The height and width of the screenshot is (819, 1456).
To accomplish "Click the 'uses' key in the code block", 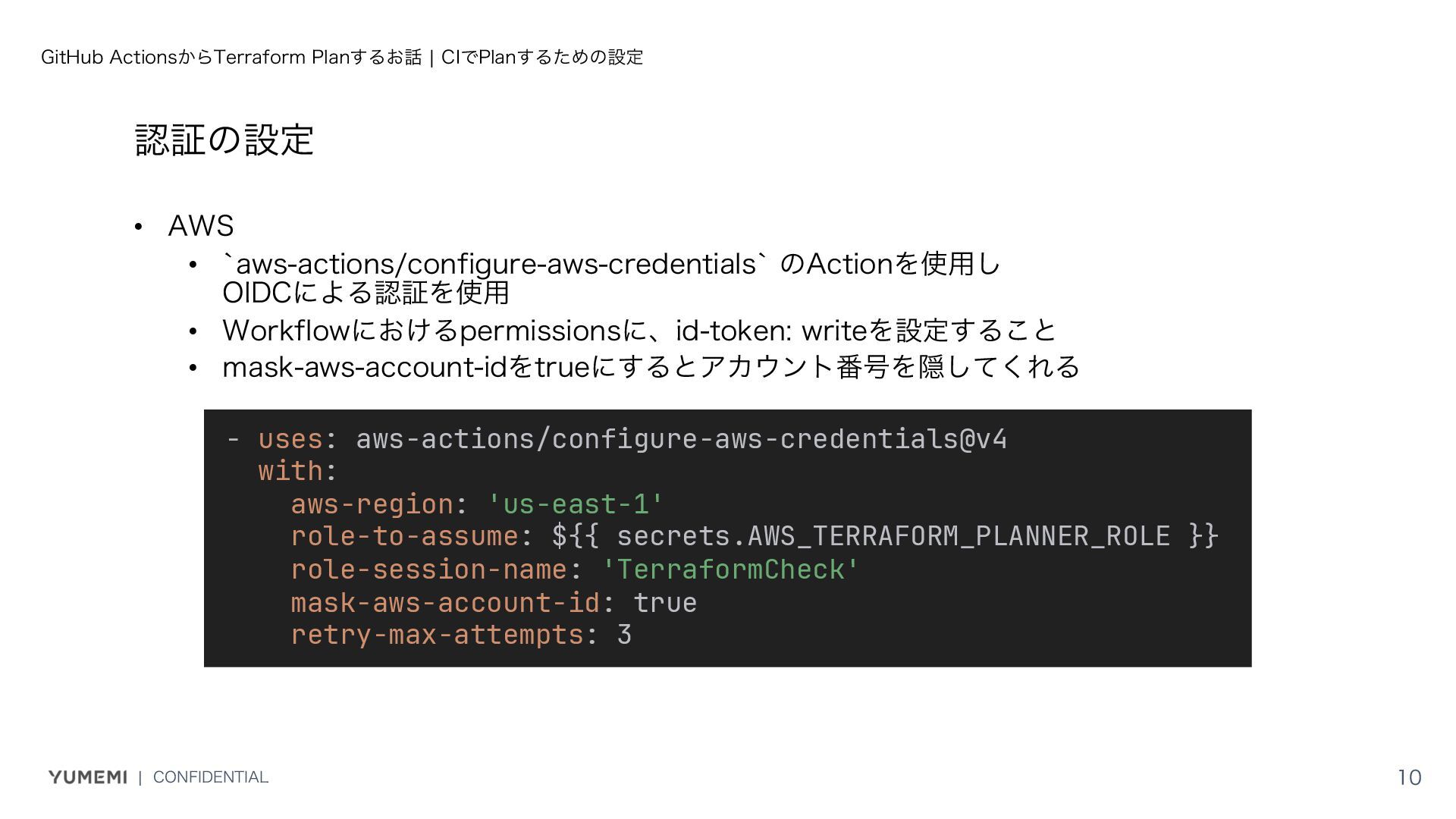I will coord(290,439).
